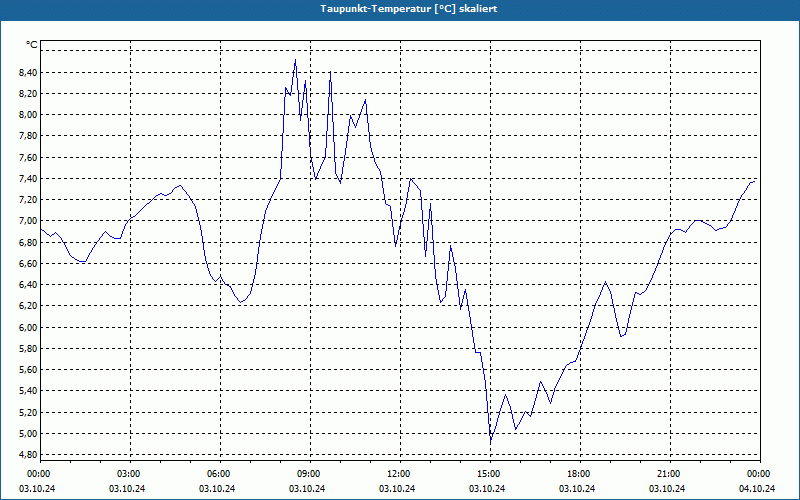Click the 12:00 time label

pos(400,474)
